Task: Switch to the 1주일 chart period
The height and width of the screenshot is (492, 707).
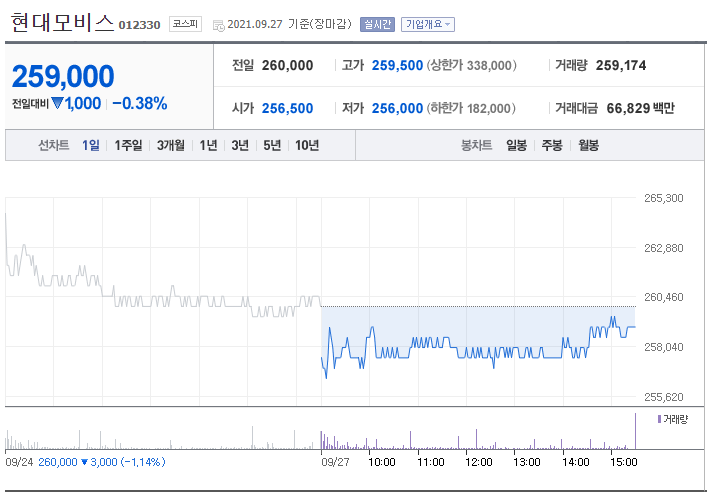Action: 128,145
